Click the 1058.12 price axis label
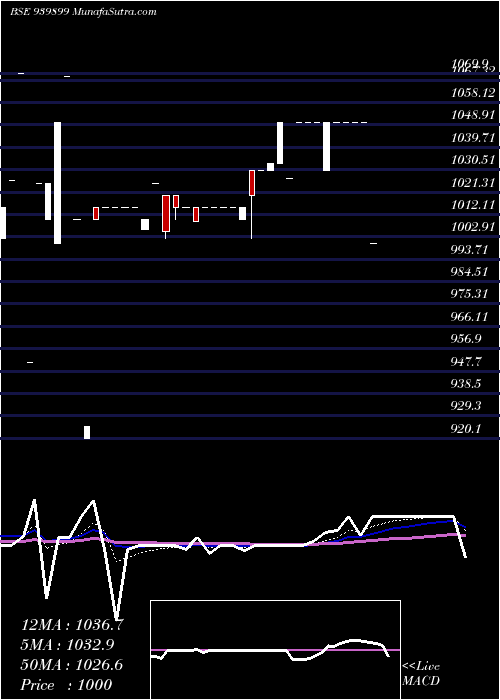This screenshot has height=700, width=500. (x=473, y=93)
